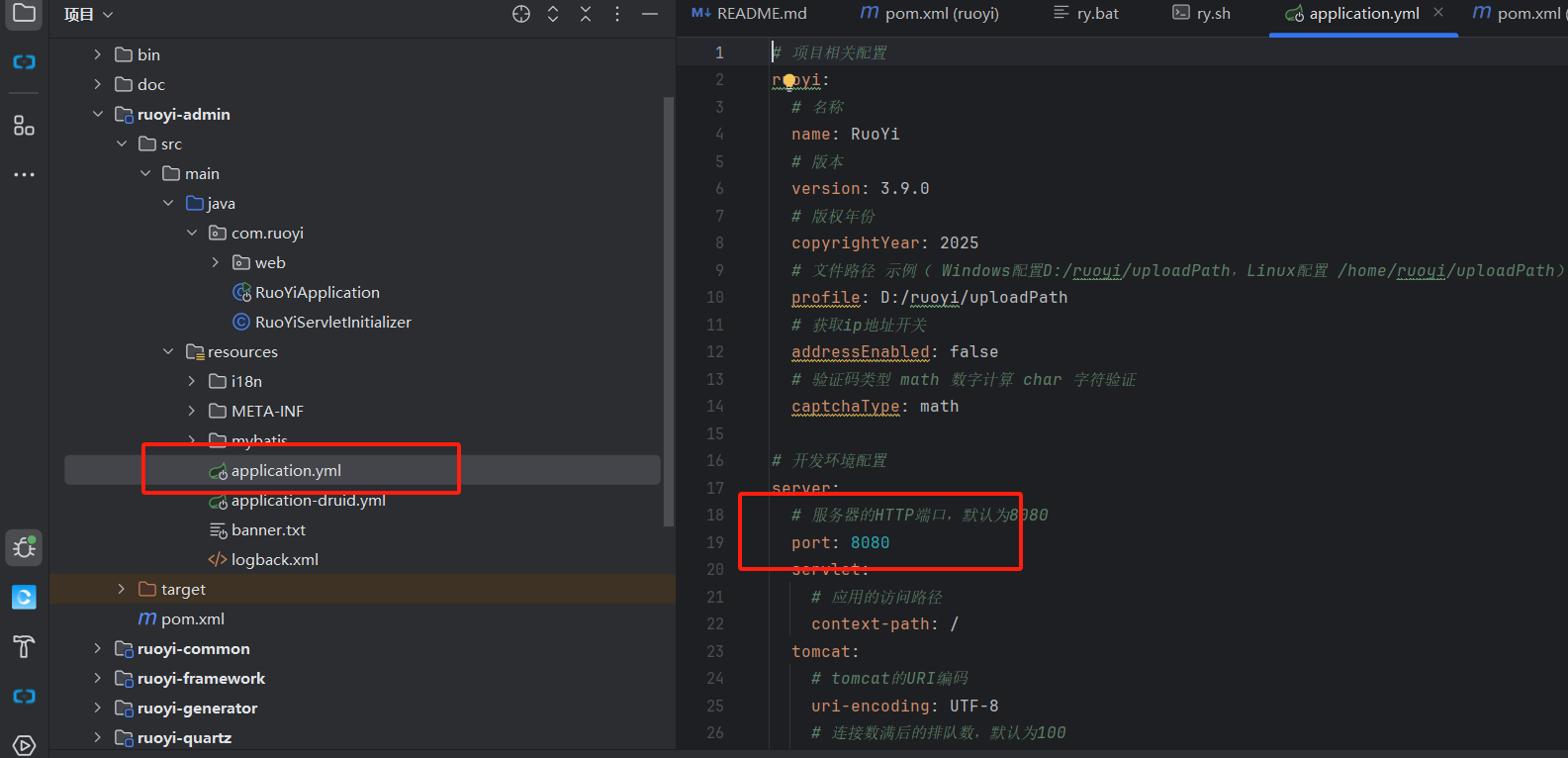
Task: Switch to the pom.xml (ruoyi) tab
Action: coord(929,14)
